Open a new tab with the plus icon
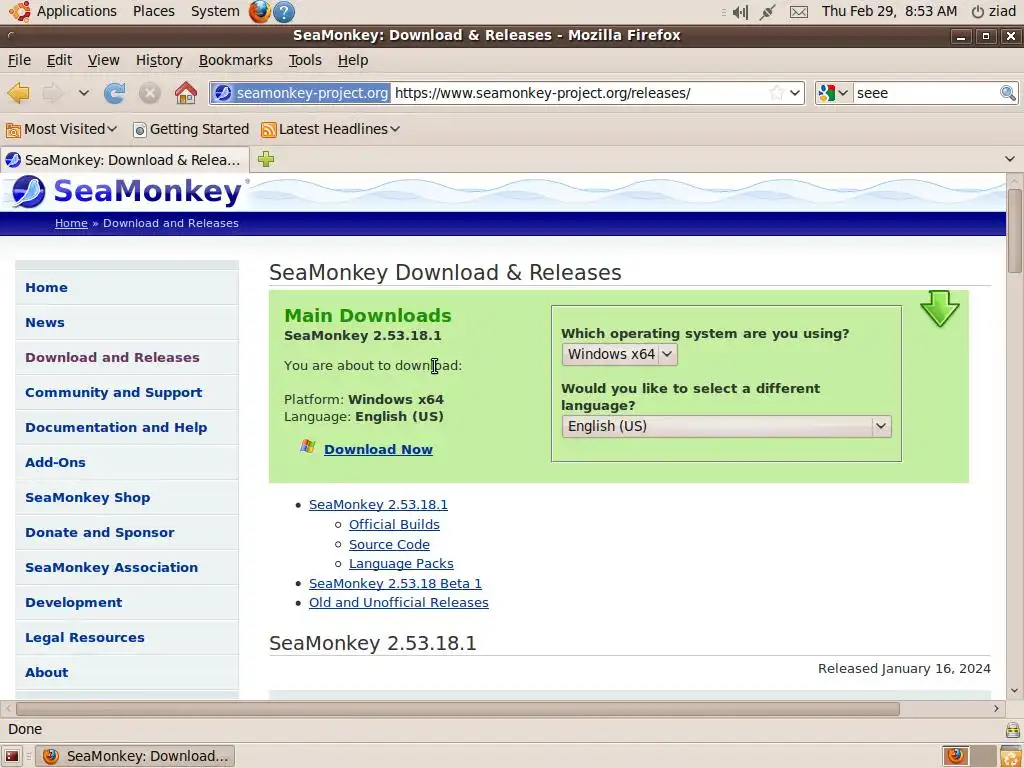 point(266,159)
